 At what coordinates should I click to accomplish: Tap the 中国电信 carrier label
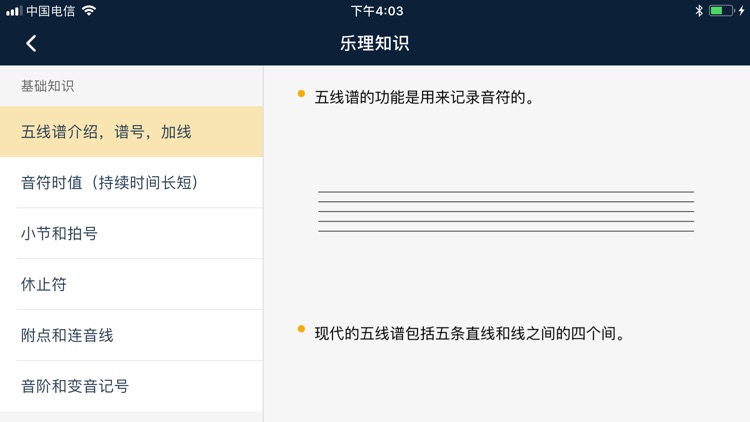tap(51, 11)
